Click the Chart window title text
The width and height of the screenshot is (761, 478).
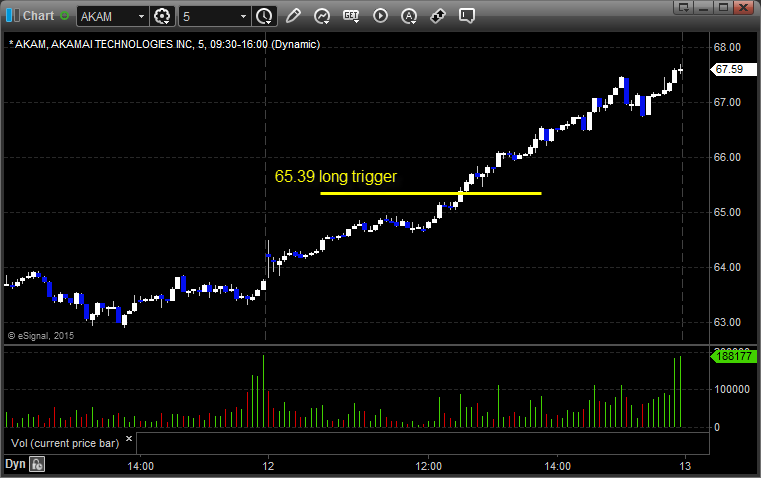tap(39, 16)
